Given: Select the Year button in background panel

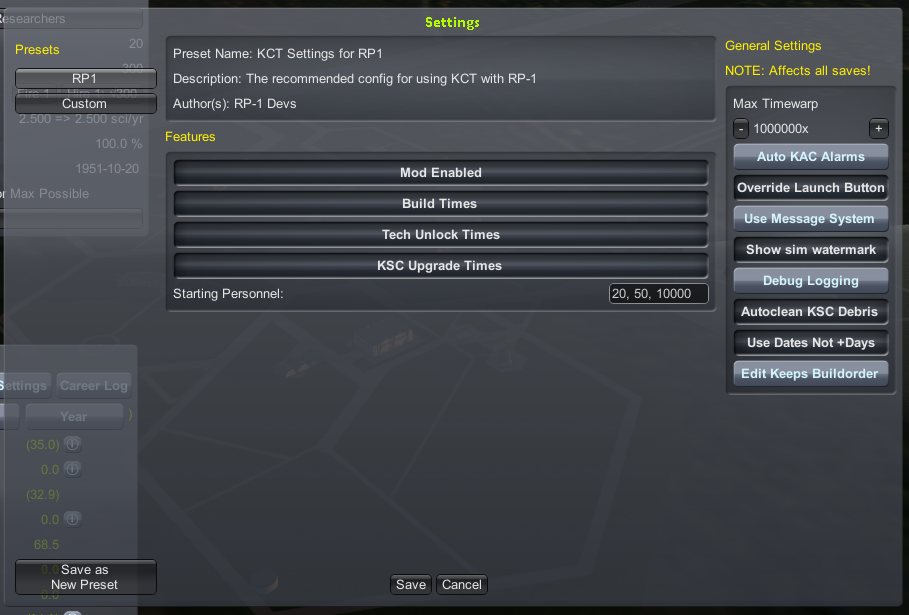Looking at the screenshot, I should point(74,417).
